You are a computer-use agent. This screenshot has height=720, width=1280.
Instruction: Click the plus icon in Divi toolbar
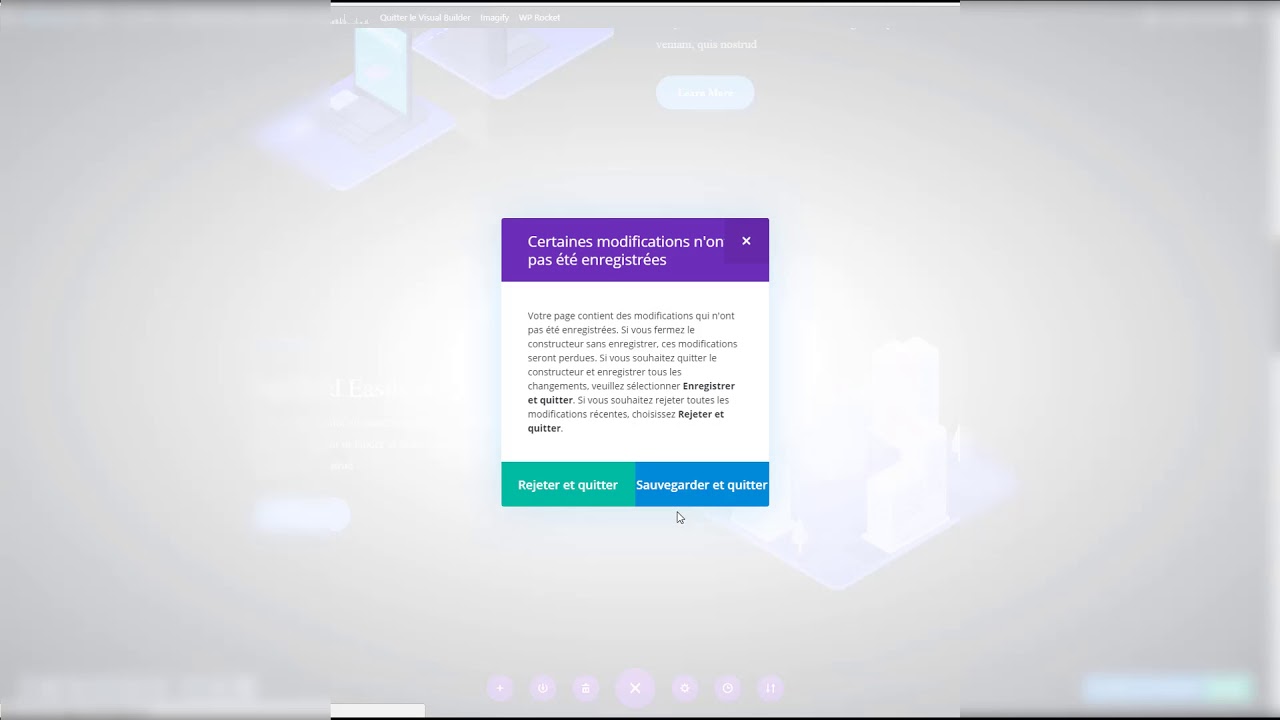click(500, 688)
